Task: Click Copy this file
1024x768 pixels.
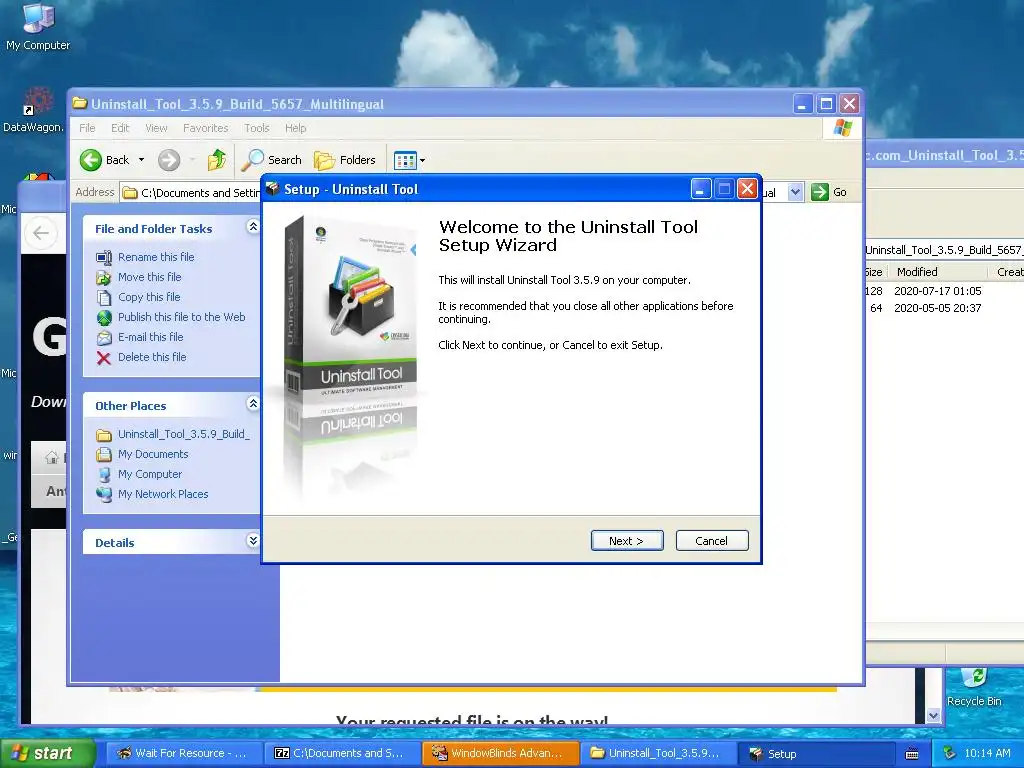Action: [149, 297]
